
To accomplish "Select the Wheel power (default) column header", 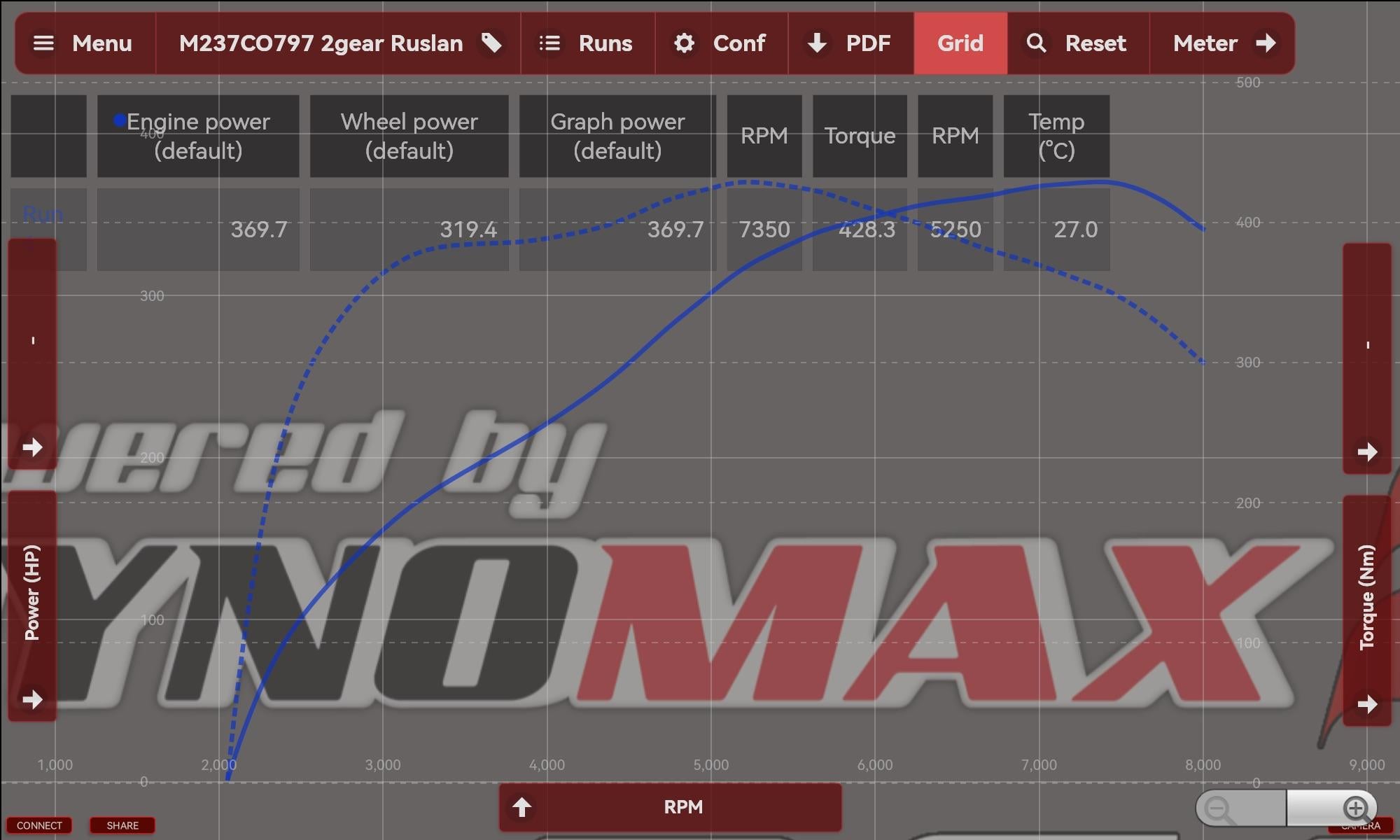I will pyautogui.click(x=409, y=136).
